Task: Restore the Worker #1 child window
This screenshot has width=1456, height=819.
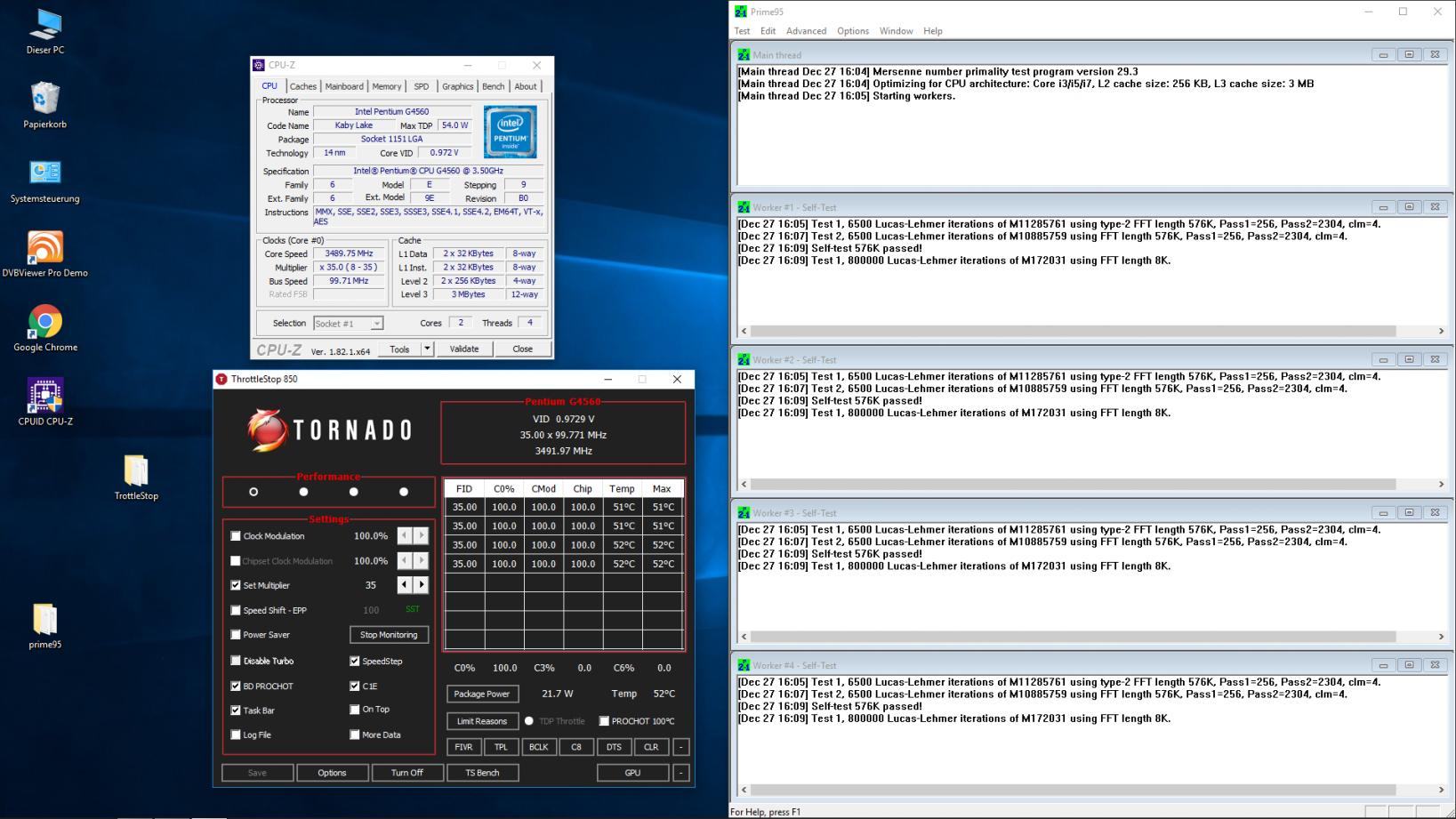Action: (1409, 207)
